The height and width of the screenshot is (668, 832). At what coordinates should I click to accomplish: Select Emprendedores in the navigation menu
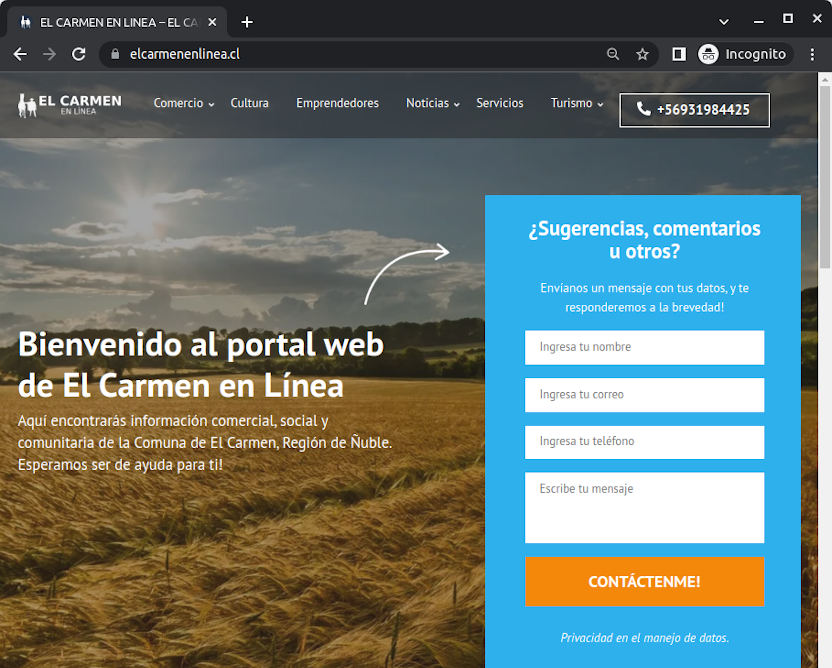click(337, 103)
